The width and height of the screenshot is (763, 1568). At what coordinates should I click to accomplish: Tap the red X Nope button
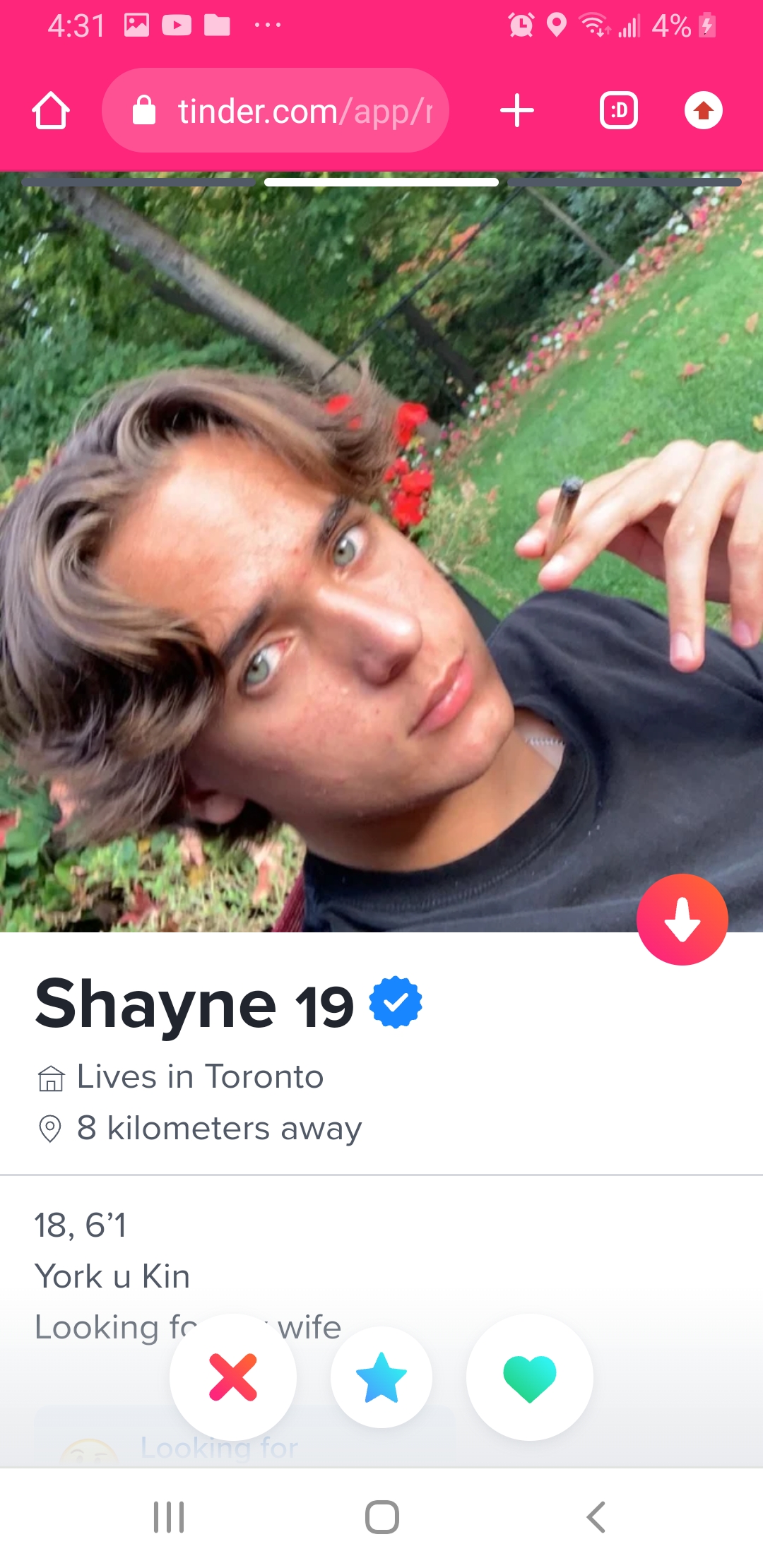[x=233, y=1377]
